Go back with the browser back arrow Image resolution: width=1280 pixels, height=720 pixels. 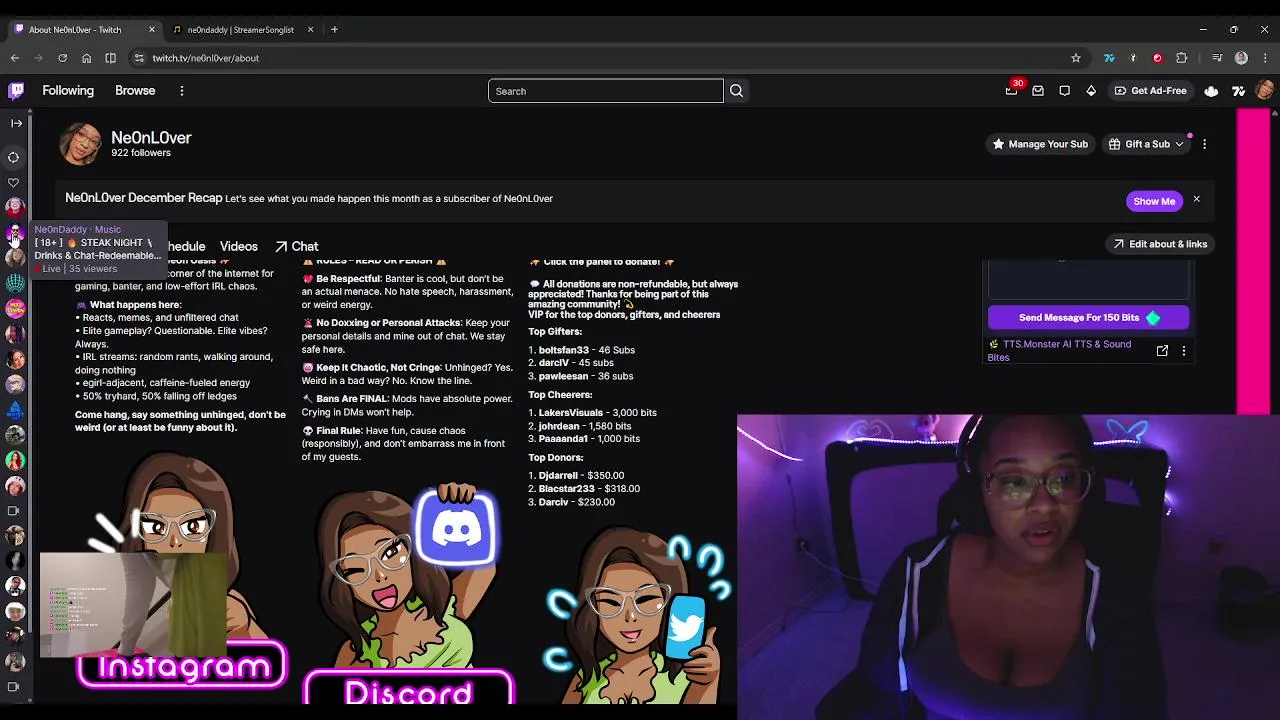pos(15,58)
